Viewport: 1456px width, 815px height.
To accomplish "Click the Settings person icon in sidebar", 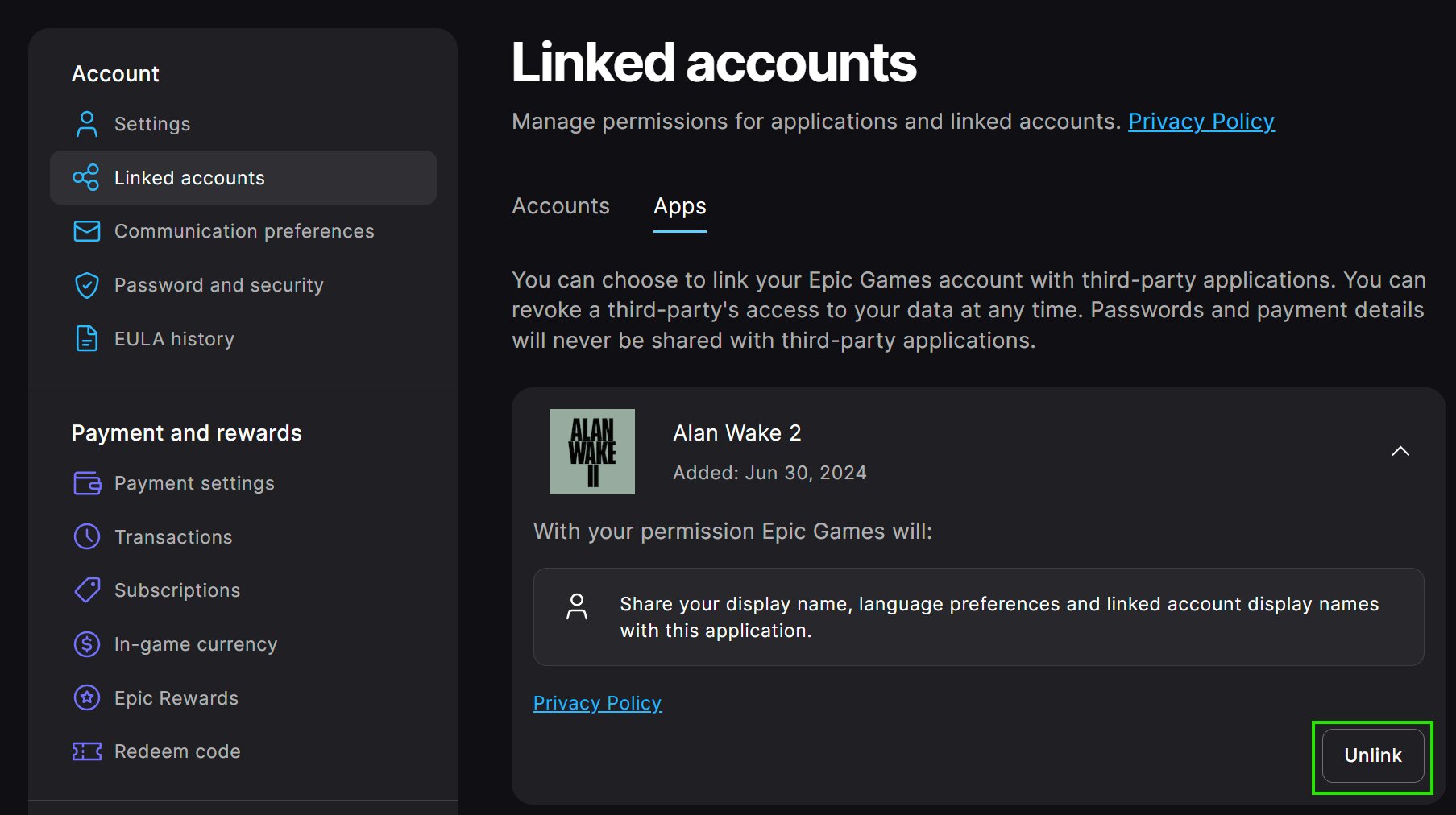I will point(86,124).
